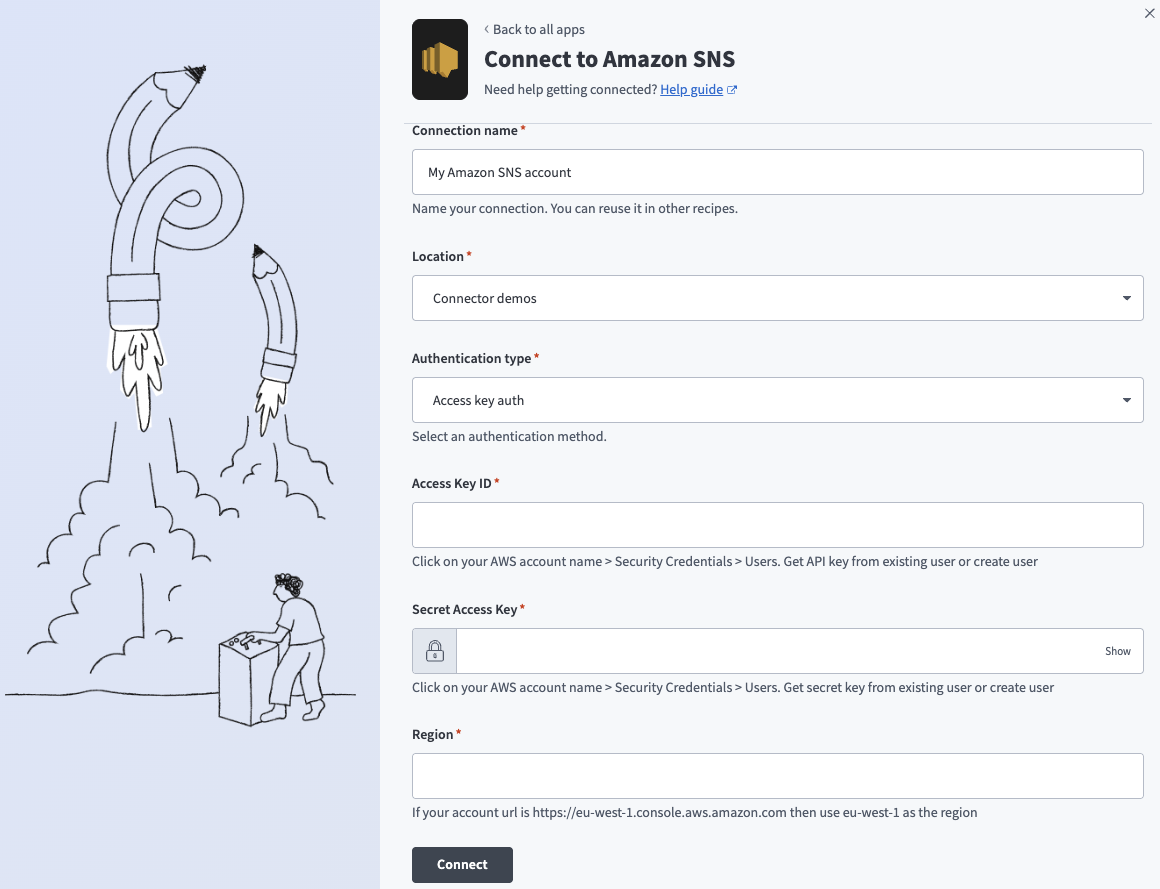
Task: Click the back chevron before Back to all apps
Action: tap(487, 30)
